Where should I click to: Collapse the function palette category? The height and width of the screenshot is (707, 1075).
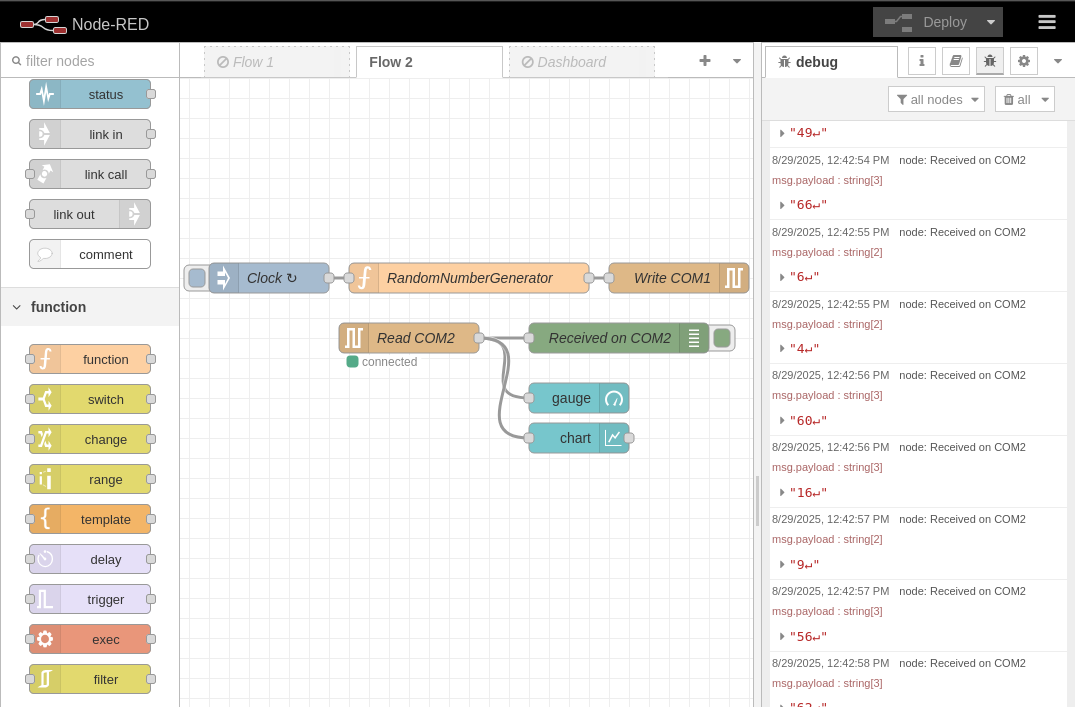pos(17,307)
